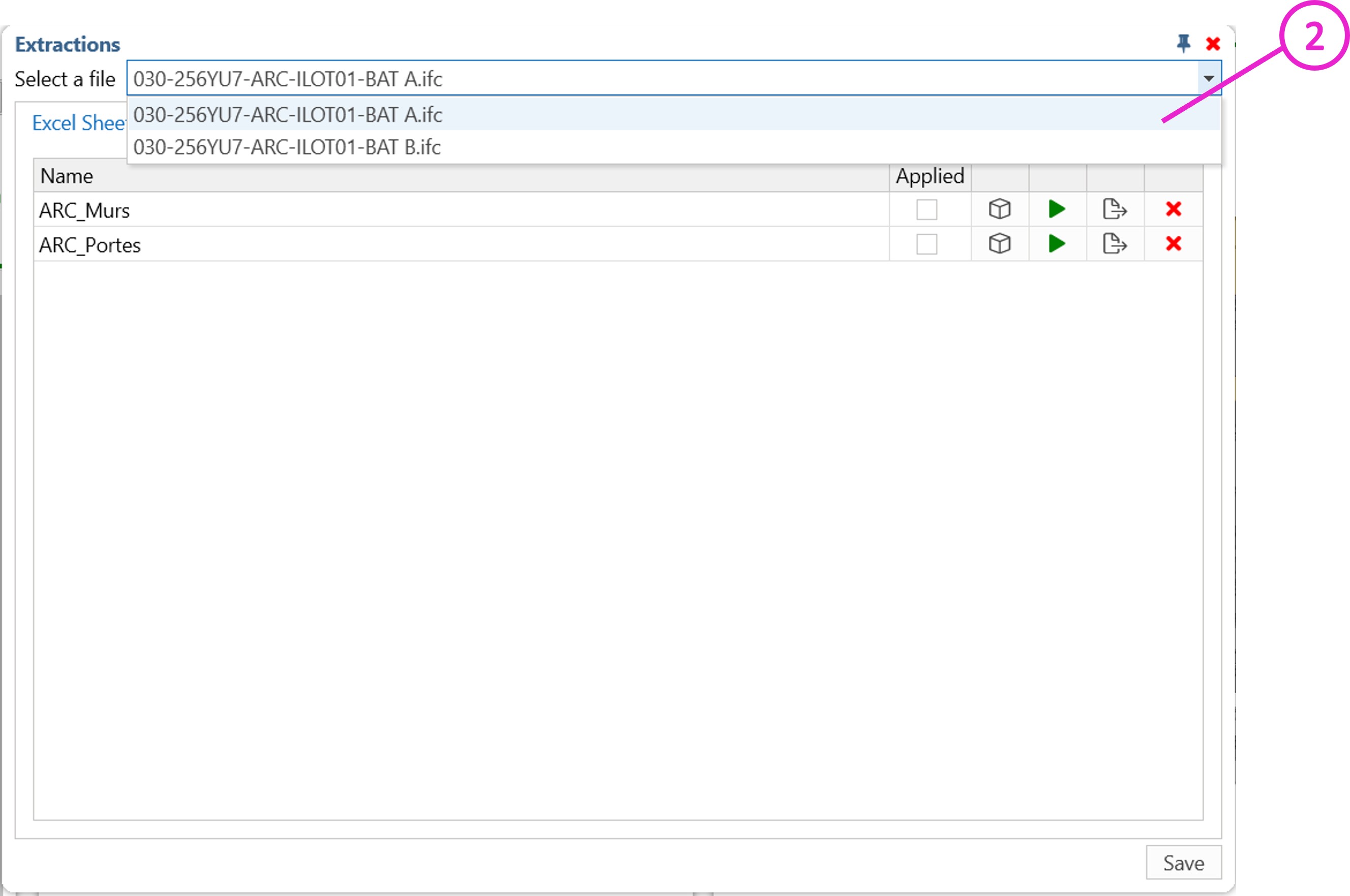This screenshot has width=1350, height=896.
Task: Click the Save button
Action: (x=1183, y=863)
